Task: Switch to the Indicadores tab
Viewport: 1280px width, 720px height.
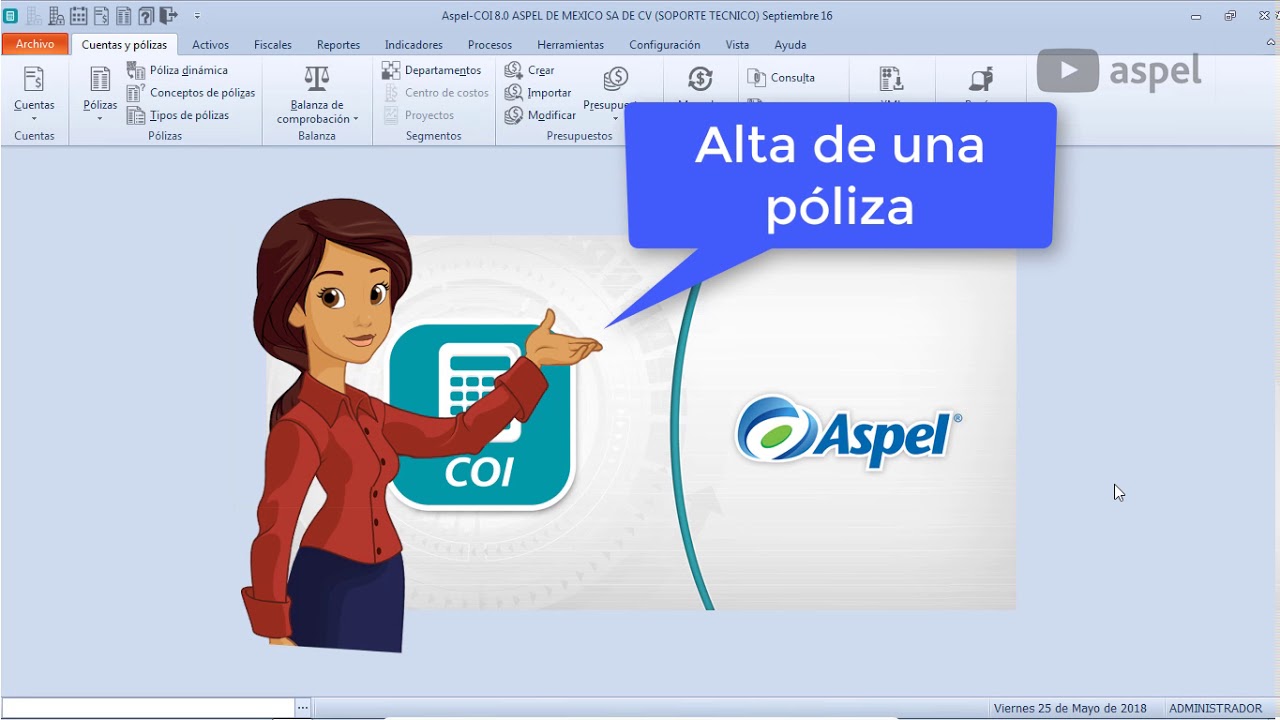Action: click(x=413, y=45)
